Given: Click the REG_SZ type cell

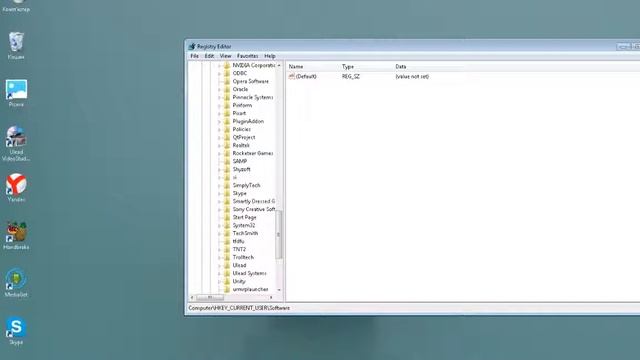Looking at the screenshot, I should [x=351, y=76].
